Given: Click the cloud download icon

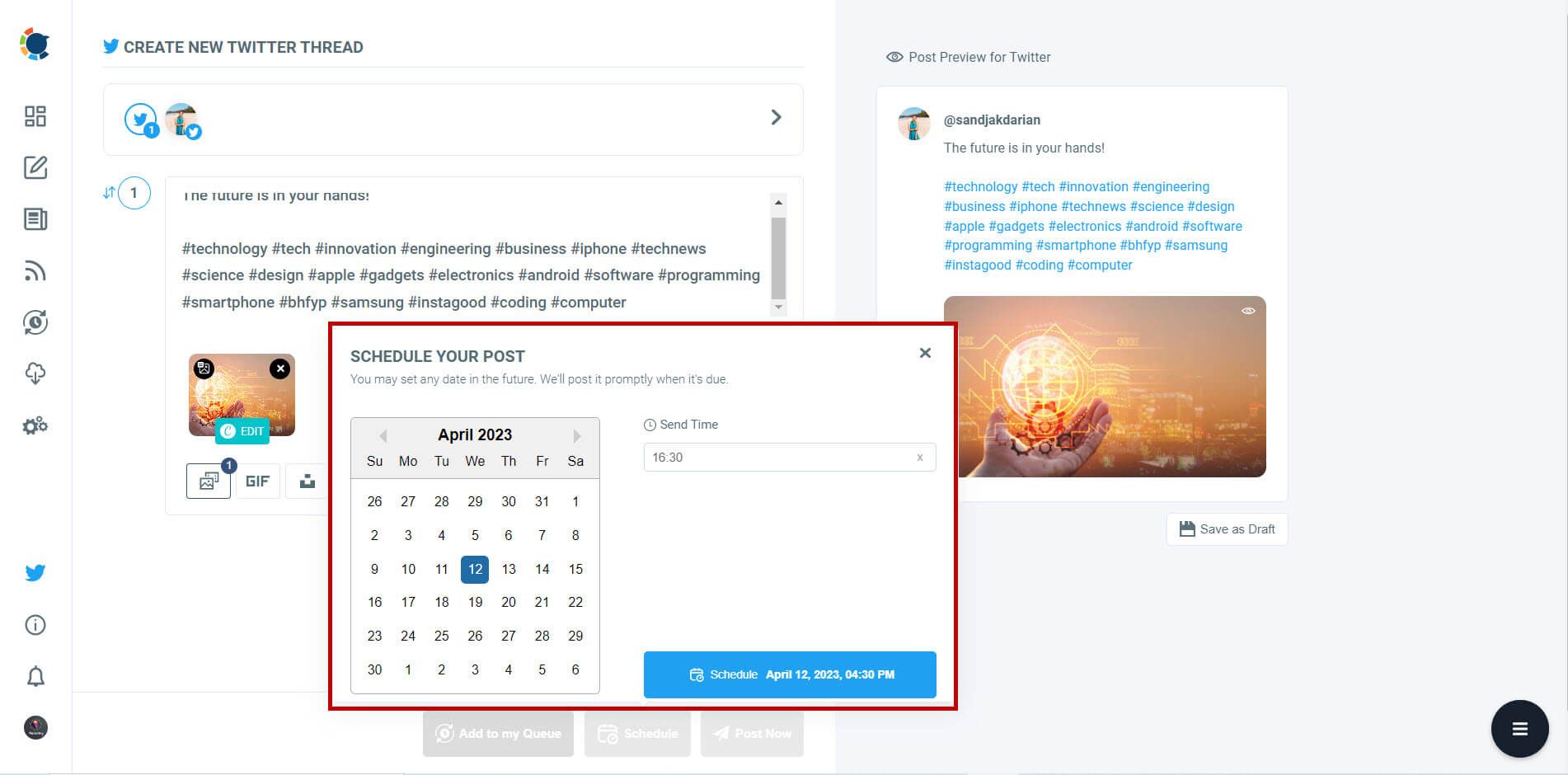Looking at the screenshot, I should (35, 373).
